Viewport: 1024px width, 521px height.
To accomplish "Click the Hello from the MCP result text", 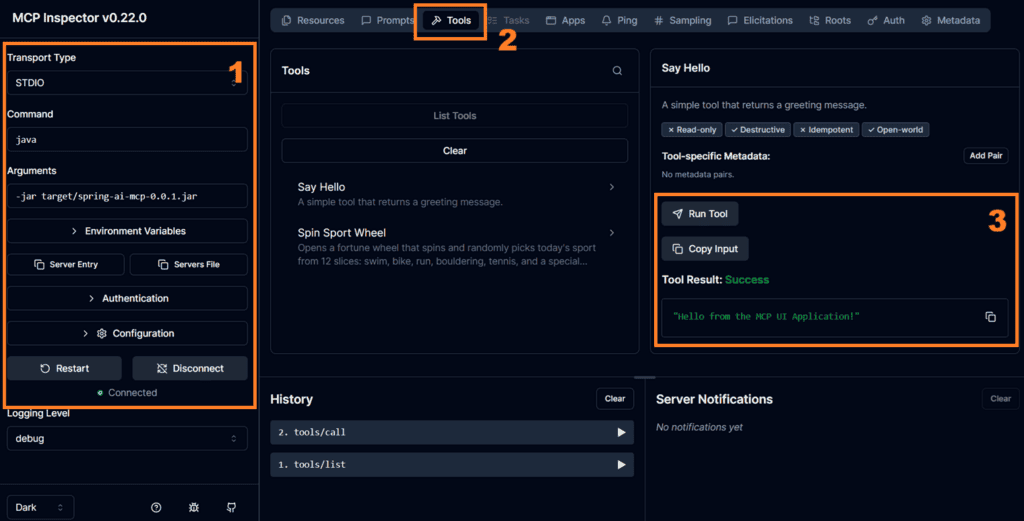I will click(766, 317).
